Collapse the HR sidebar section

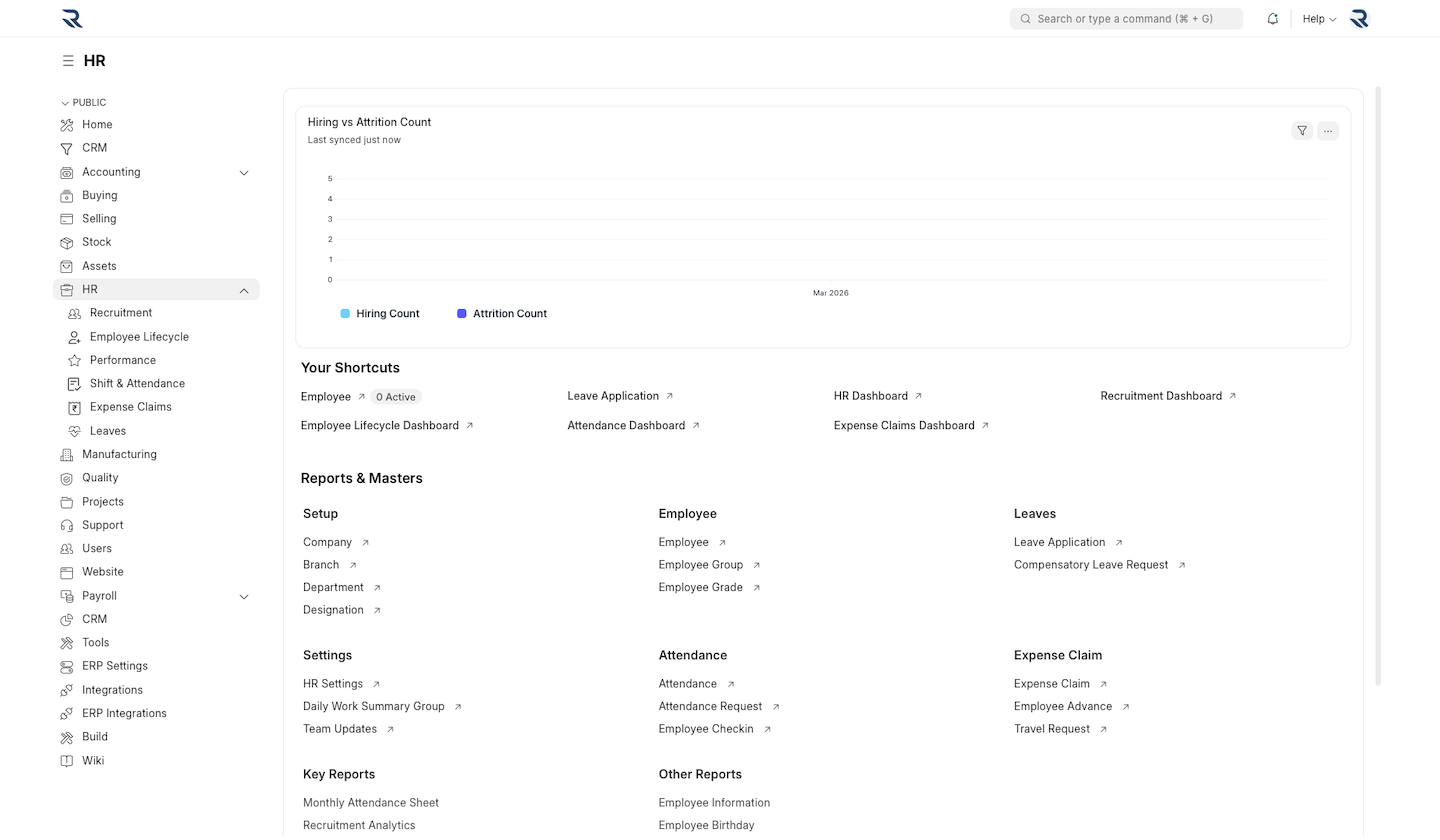[244, 289]
